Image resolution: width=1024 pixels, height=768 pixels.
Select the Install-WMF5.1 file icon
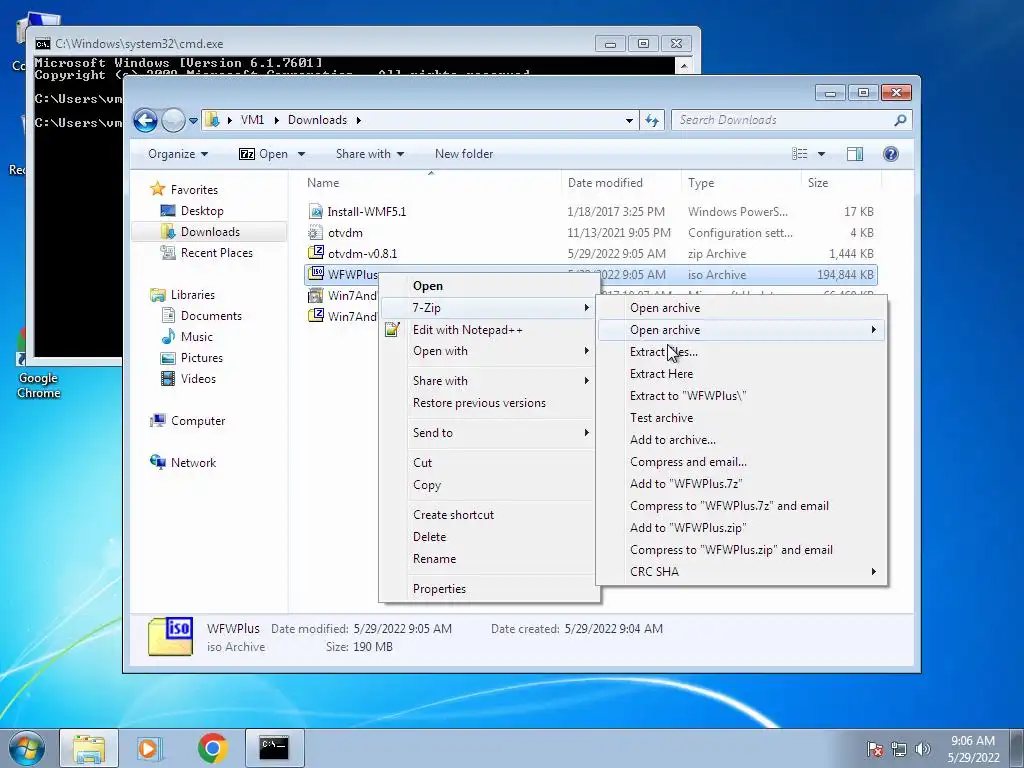point(315,211)
